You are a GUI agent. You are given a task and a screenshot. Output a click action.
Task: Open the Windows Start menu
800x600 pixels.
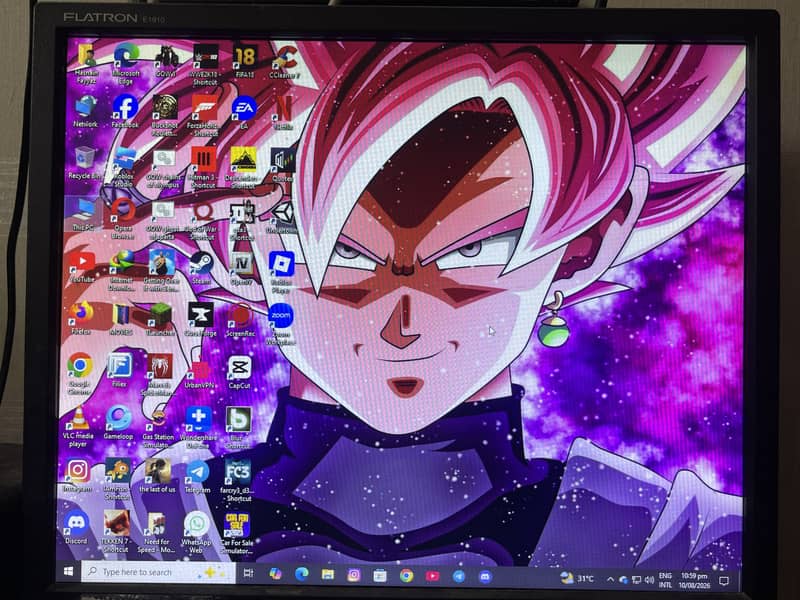point(68,571)
